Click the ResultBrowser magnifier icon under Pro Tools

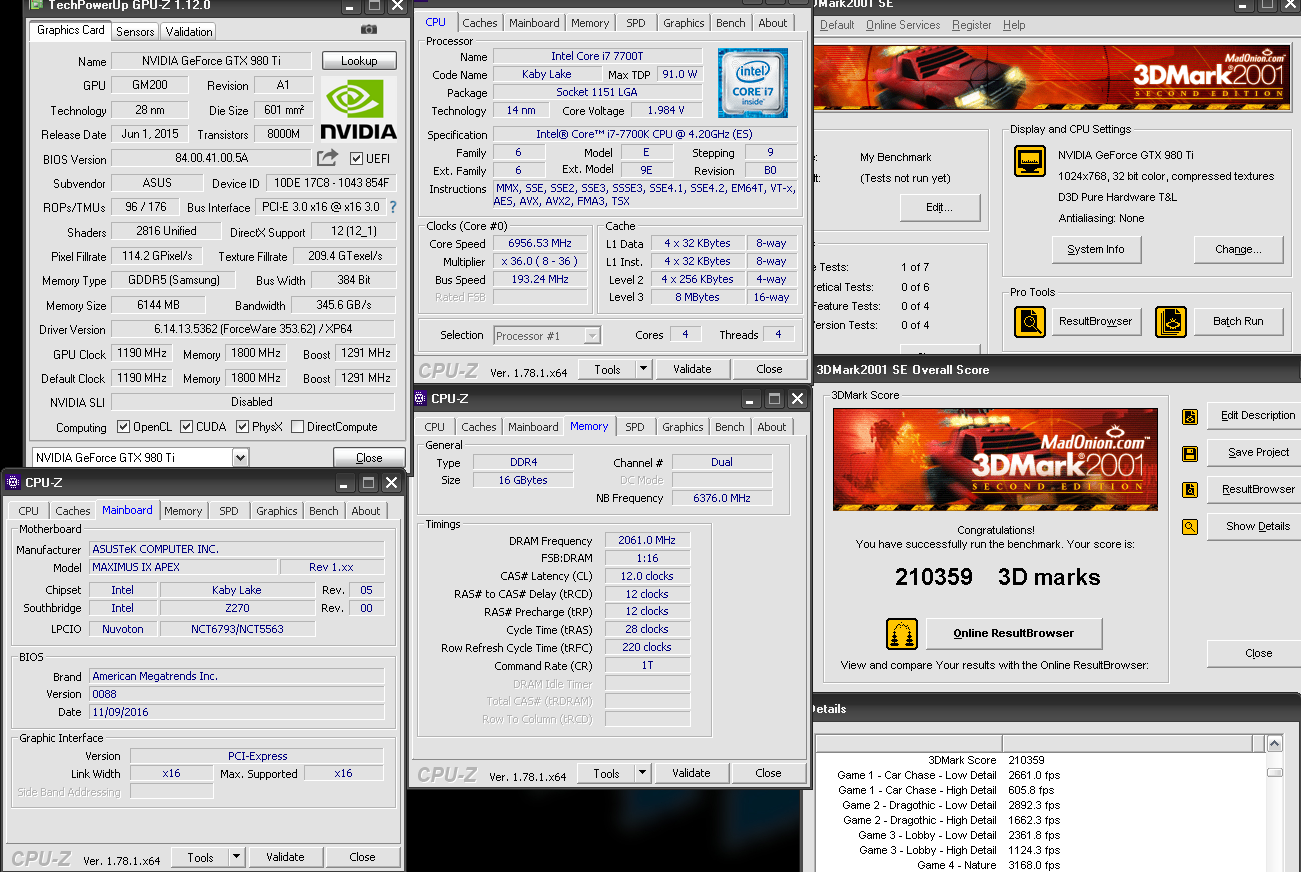1030,321
